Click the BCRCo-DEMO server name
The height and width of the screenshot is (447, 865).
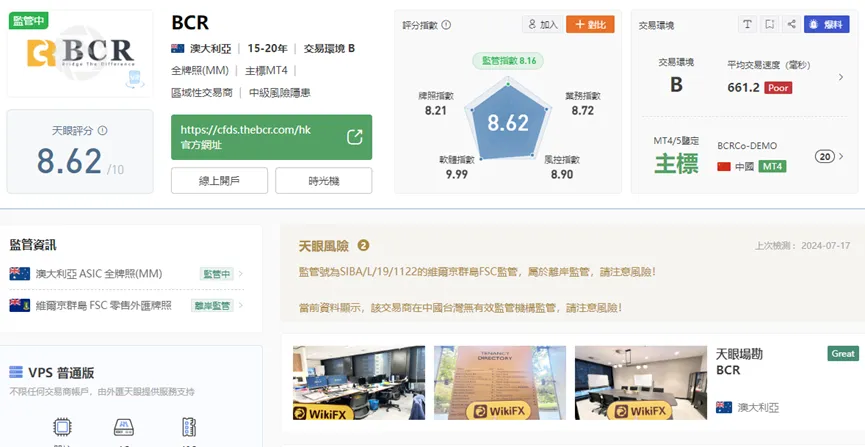coord(747,146)
